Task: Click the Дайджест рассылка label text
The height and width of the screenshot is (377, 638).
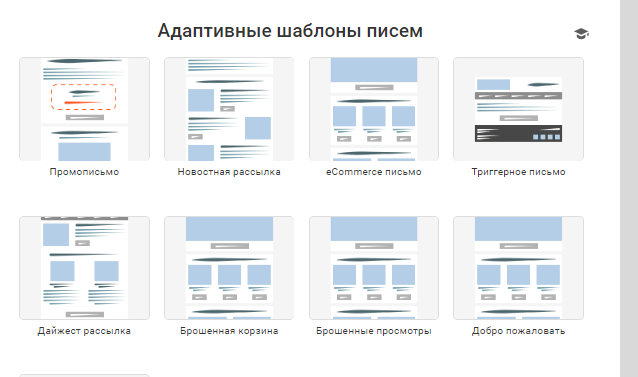Action: [84, 331]
